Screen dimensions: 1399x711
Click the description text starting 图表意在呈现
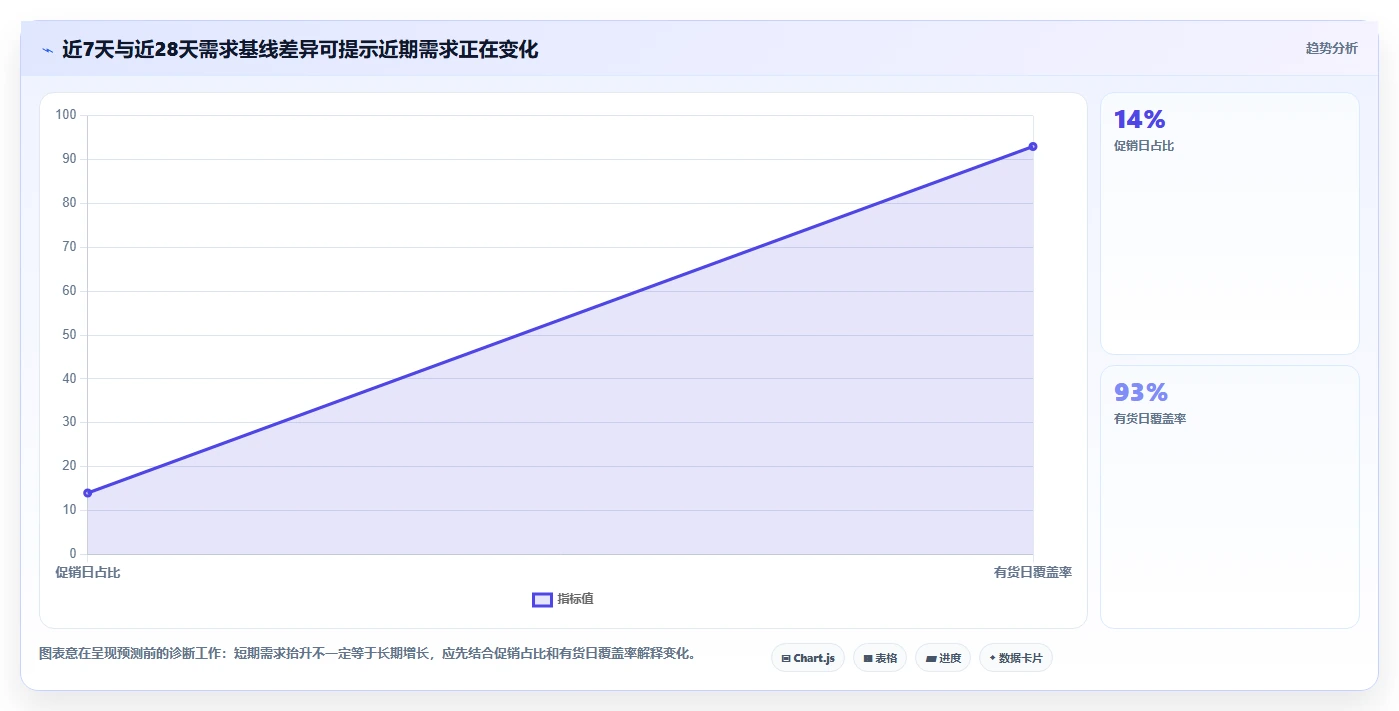[x=367, y=654]
